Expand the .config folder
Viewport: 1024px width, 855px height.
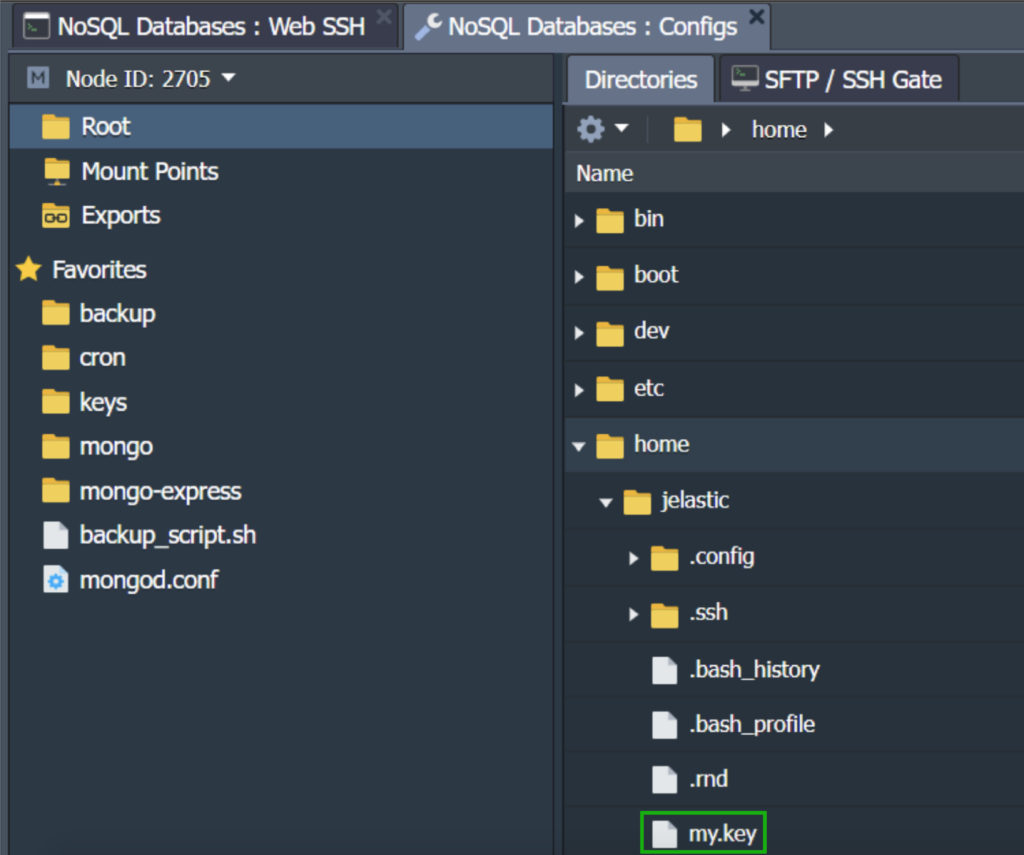[633, 558]
